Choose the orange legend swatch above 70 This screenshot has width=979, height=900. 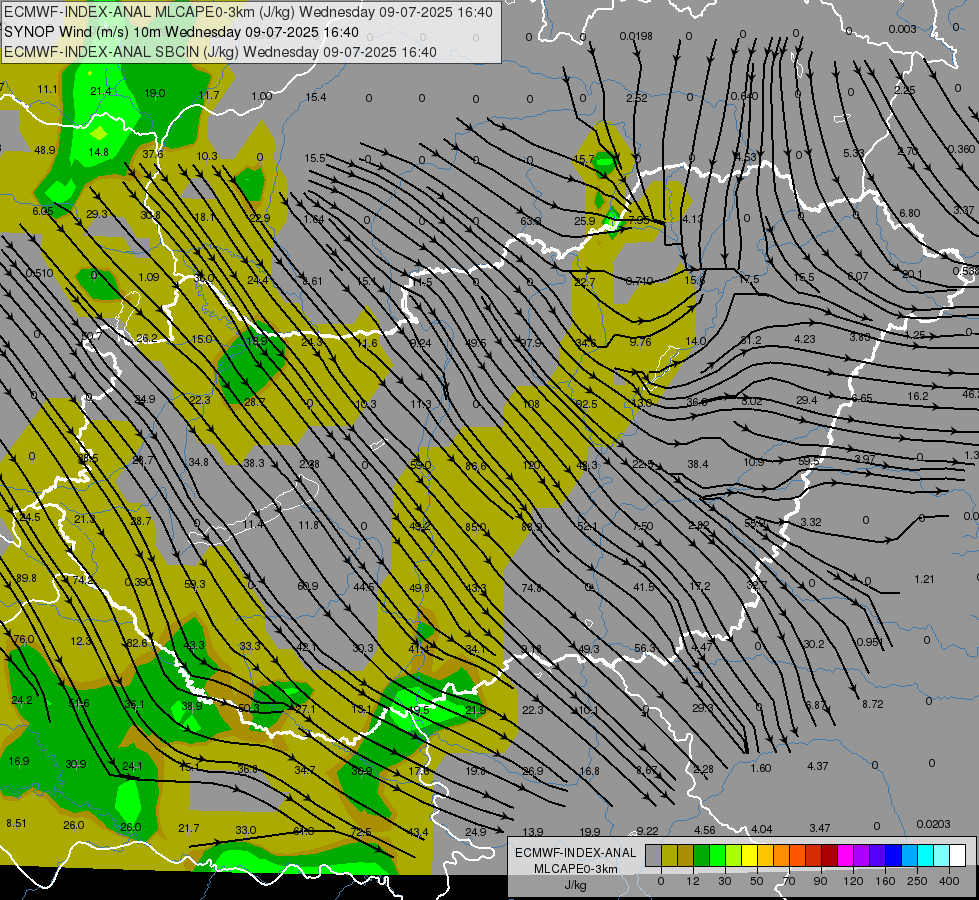point(782,855)
